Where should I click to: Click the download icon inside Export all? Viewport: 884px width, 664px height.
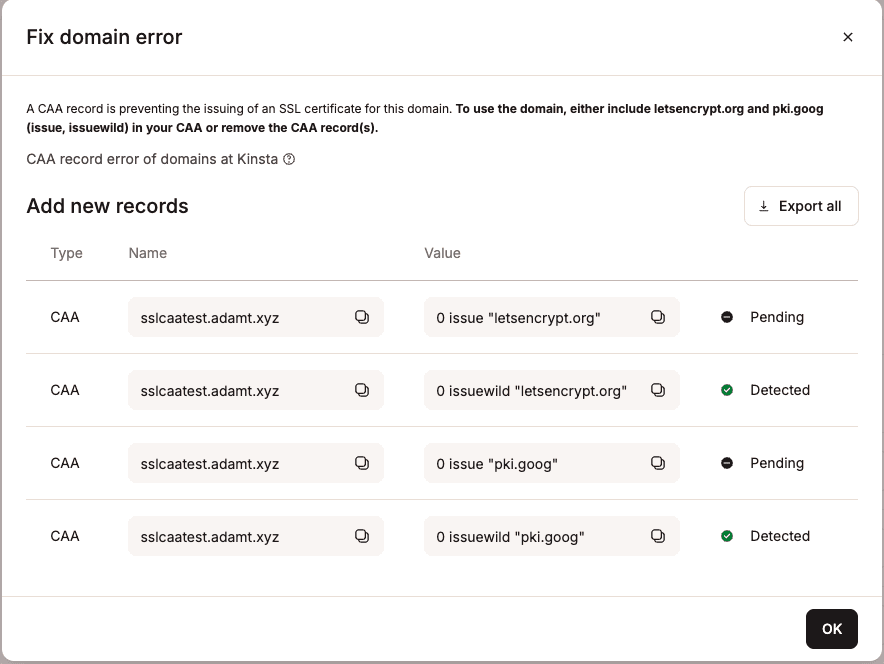[764, 205]
